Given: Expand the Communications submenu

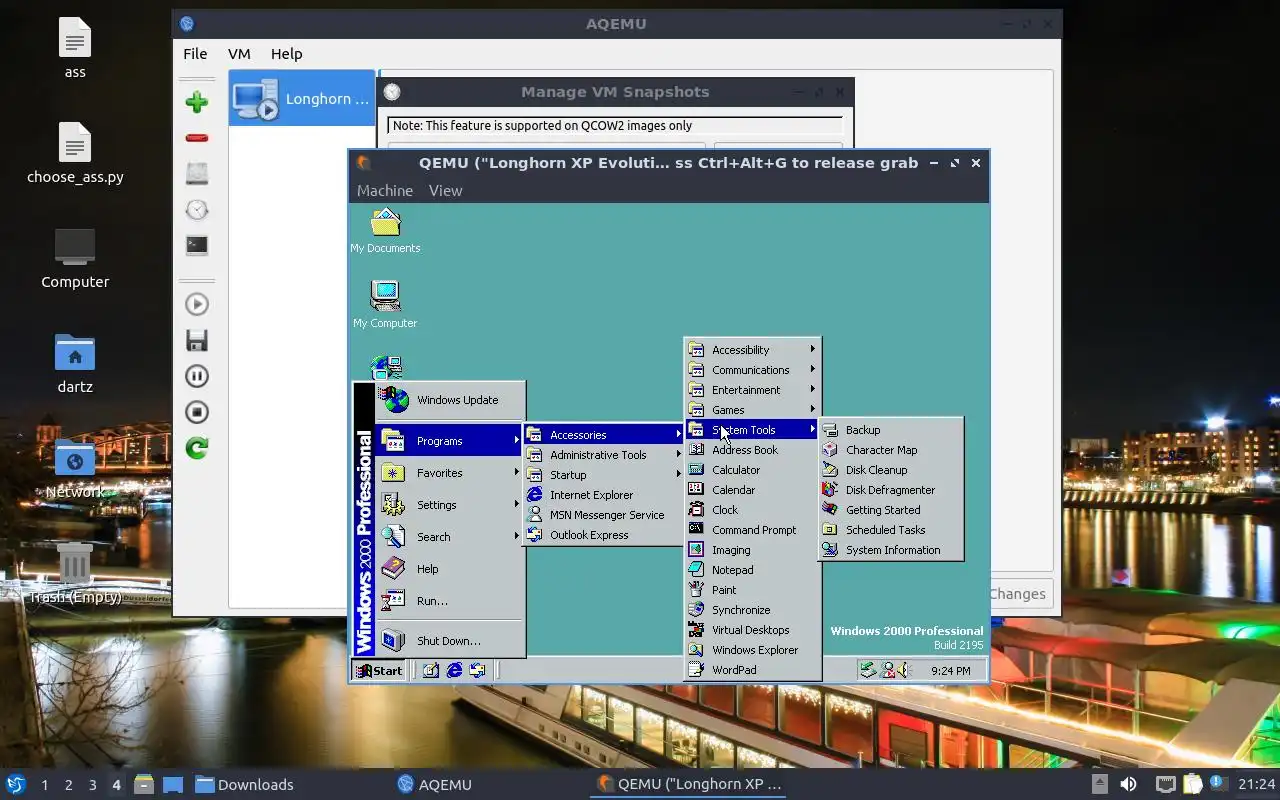Looking at the screenshot, I should (x=752, y=370).
